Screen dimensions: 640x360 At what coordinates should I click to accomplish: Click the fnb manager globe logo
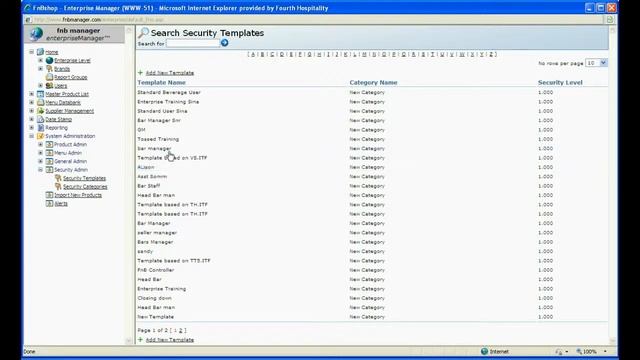coord(36,34)
